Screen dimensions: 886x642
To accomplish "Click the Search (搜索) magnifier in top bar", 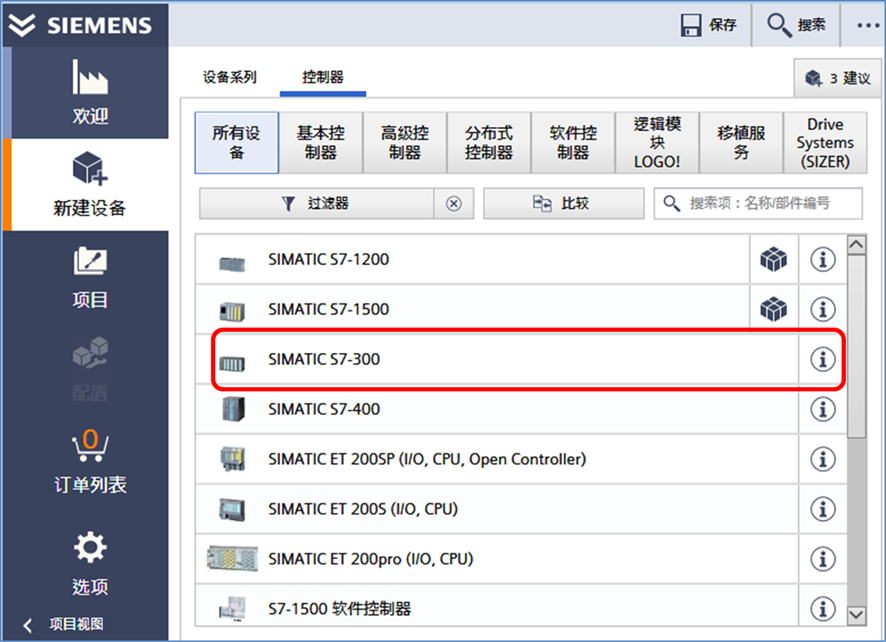I will click(x=779, y=25).
